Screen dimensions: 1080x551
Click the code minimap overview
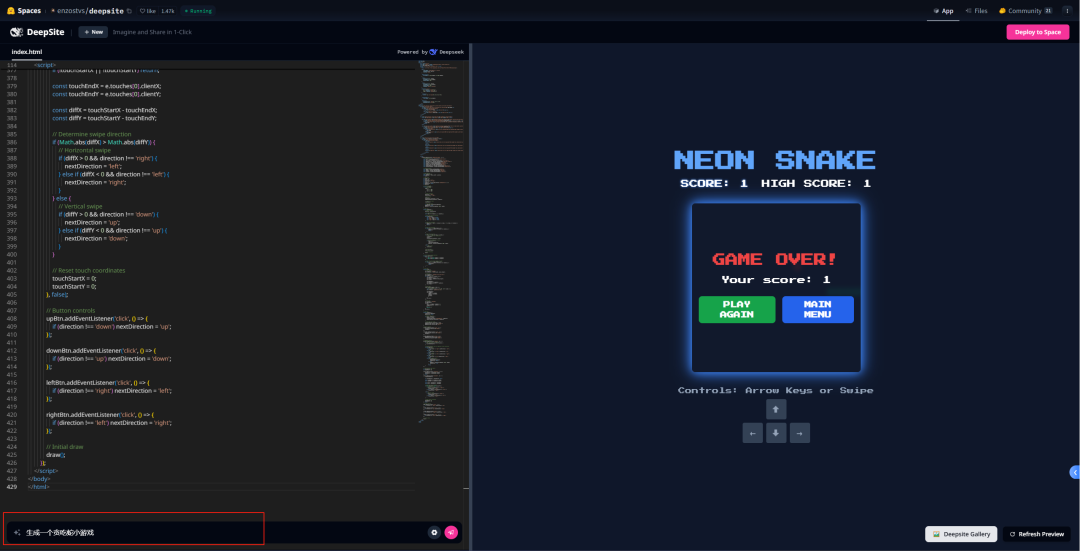point(441,241)
